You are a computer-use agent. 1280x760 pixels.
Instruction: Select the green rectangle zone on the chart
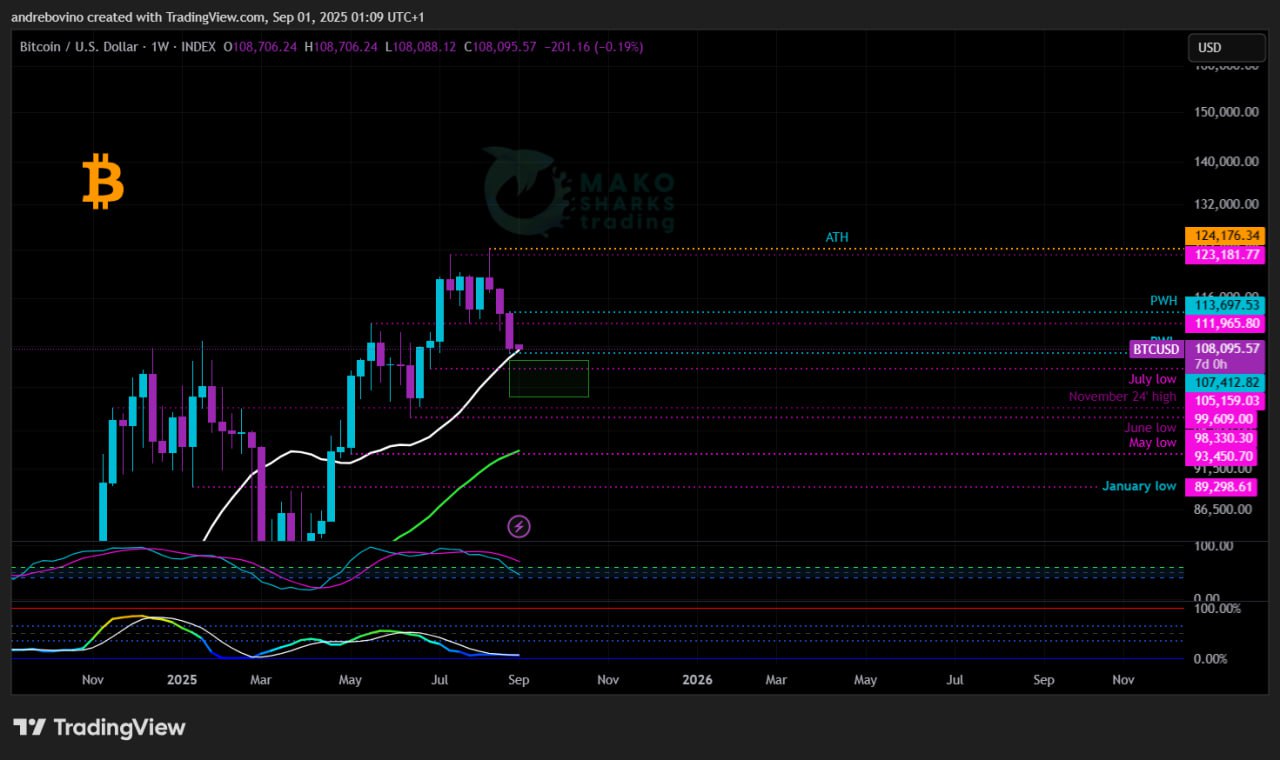pyautogui.click(x=548, y=378)
